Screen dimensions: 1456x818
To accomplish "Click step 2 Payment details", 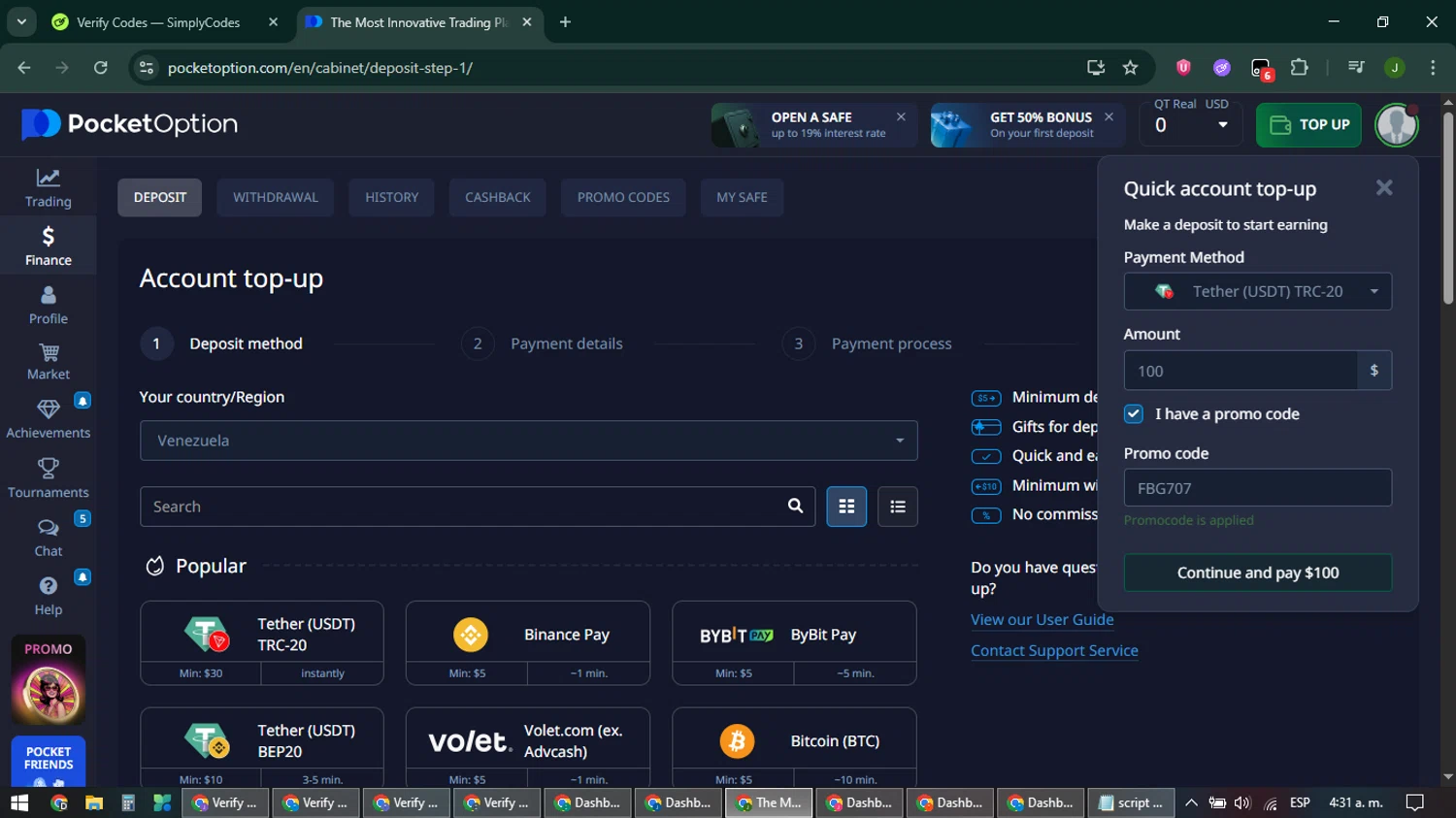I will [x=543, y=344].
